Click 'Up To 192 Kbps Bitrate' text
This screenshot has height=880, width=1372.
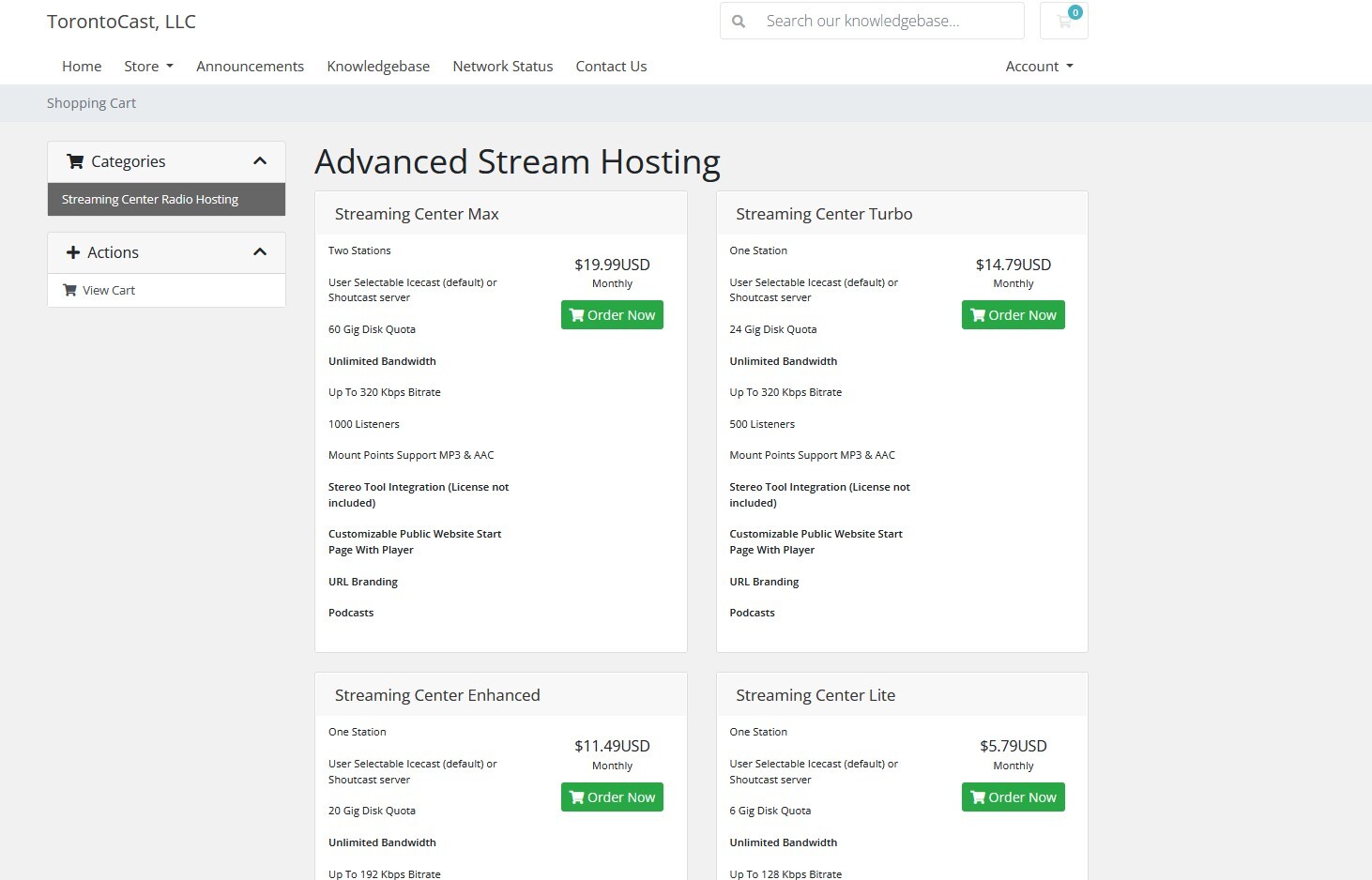(x=385, y=874)
